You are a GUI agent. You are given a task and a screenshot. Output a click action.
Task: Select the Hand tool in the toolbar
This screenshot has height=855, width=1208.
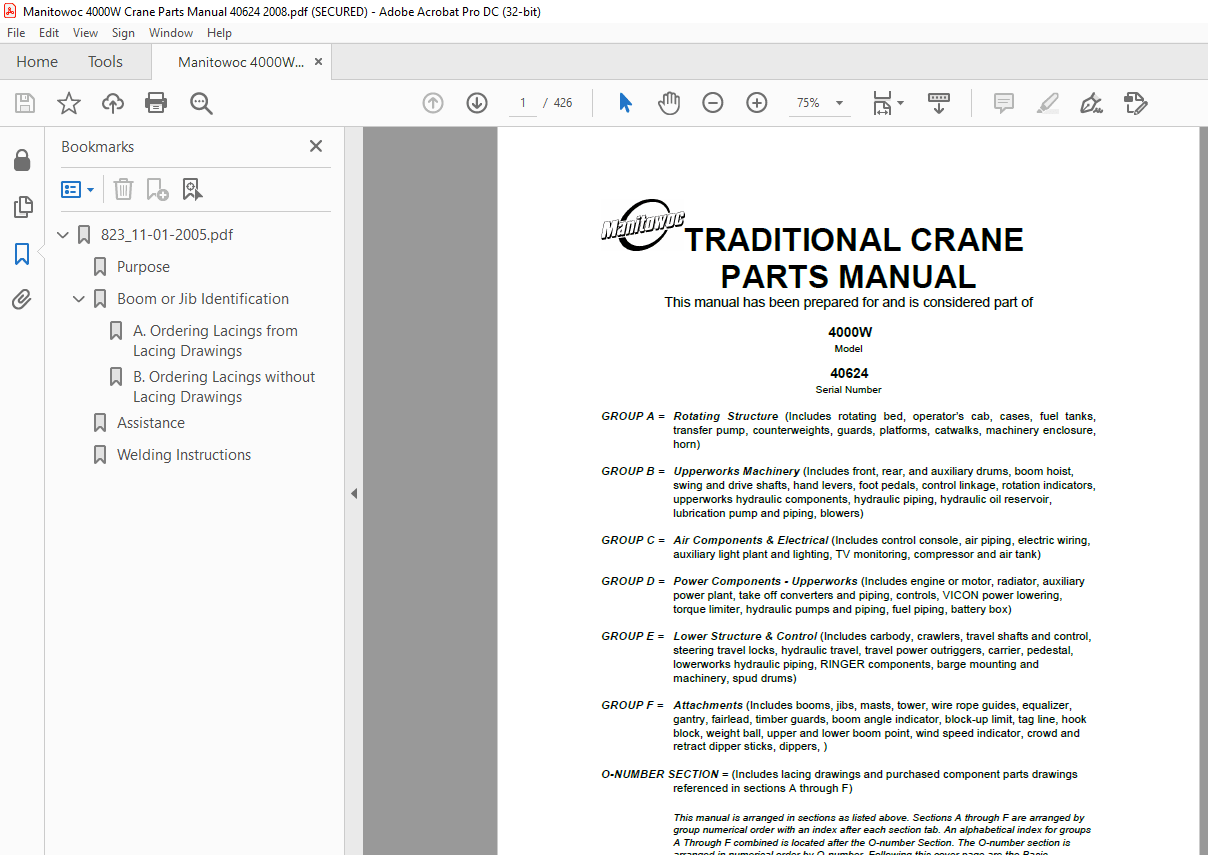pos(668,102)
